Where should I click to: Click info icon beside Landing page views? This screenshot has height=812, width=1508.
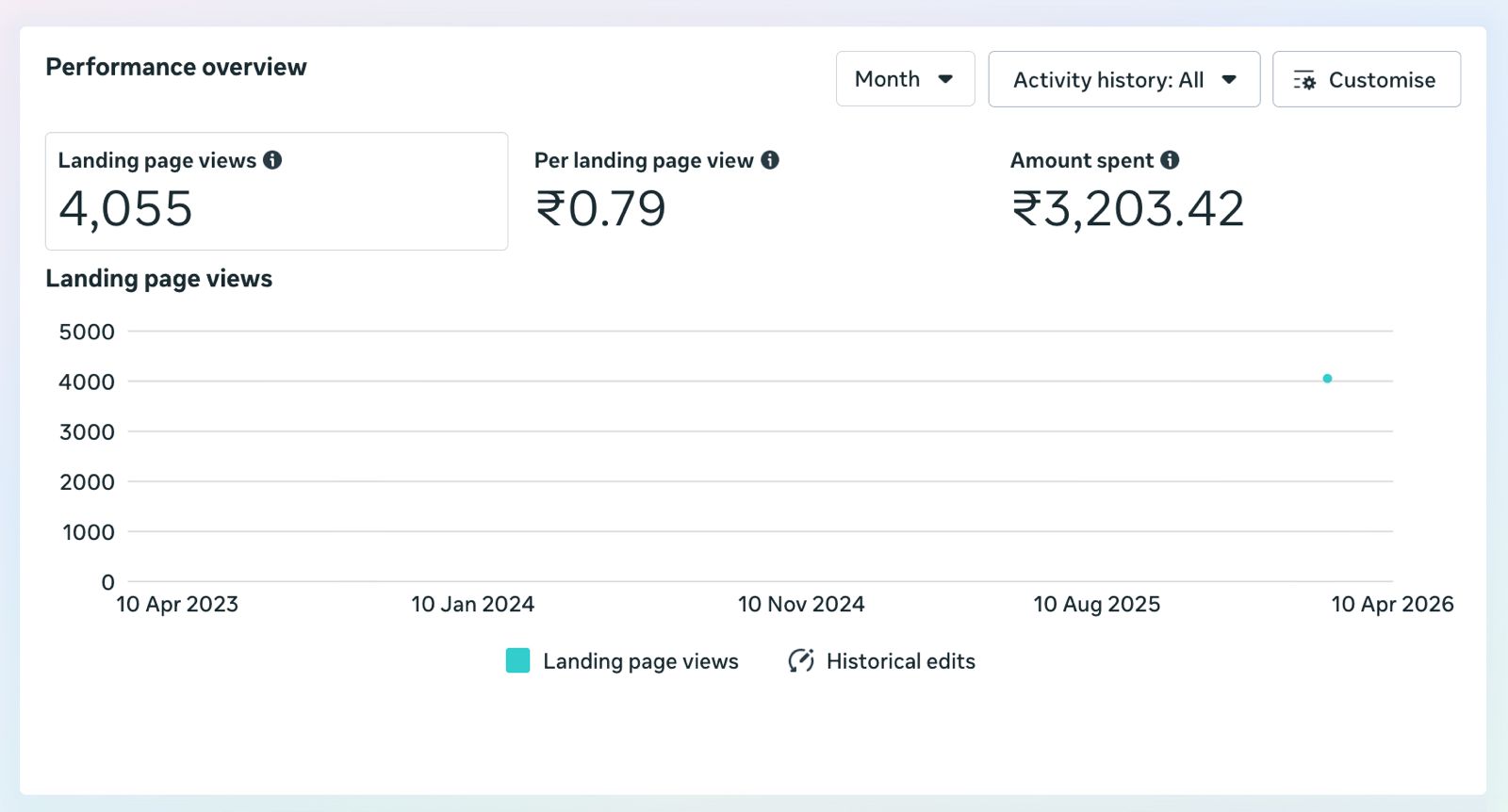[x=272, y=160]
